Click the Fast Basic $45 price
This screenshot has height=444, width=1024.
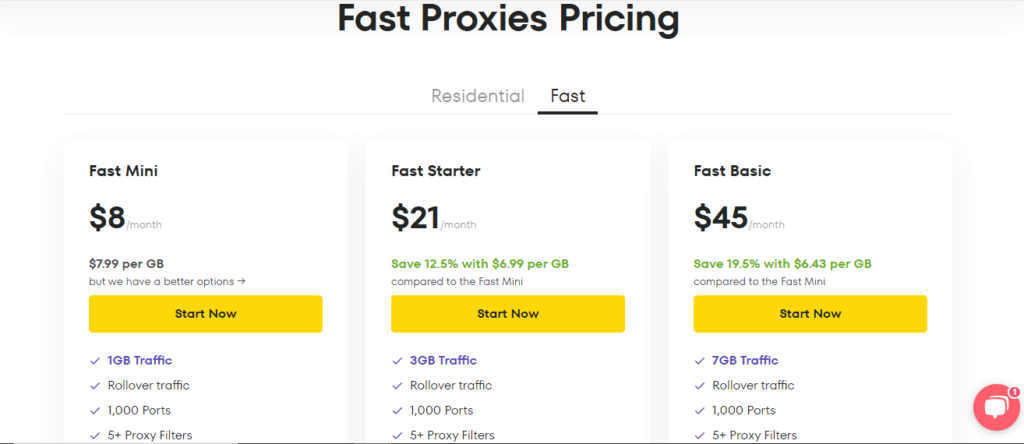click(720, 217)
